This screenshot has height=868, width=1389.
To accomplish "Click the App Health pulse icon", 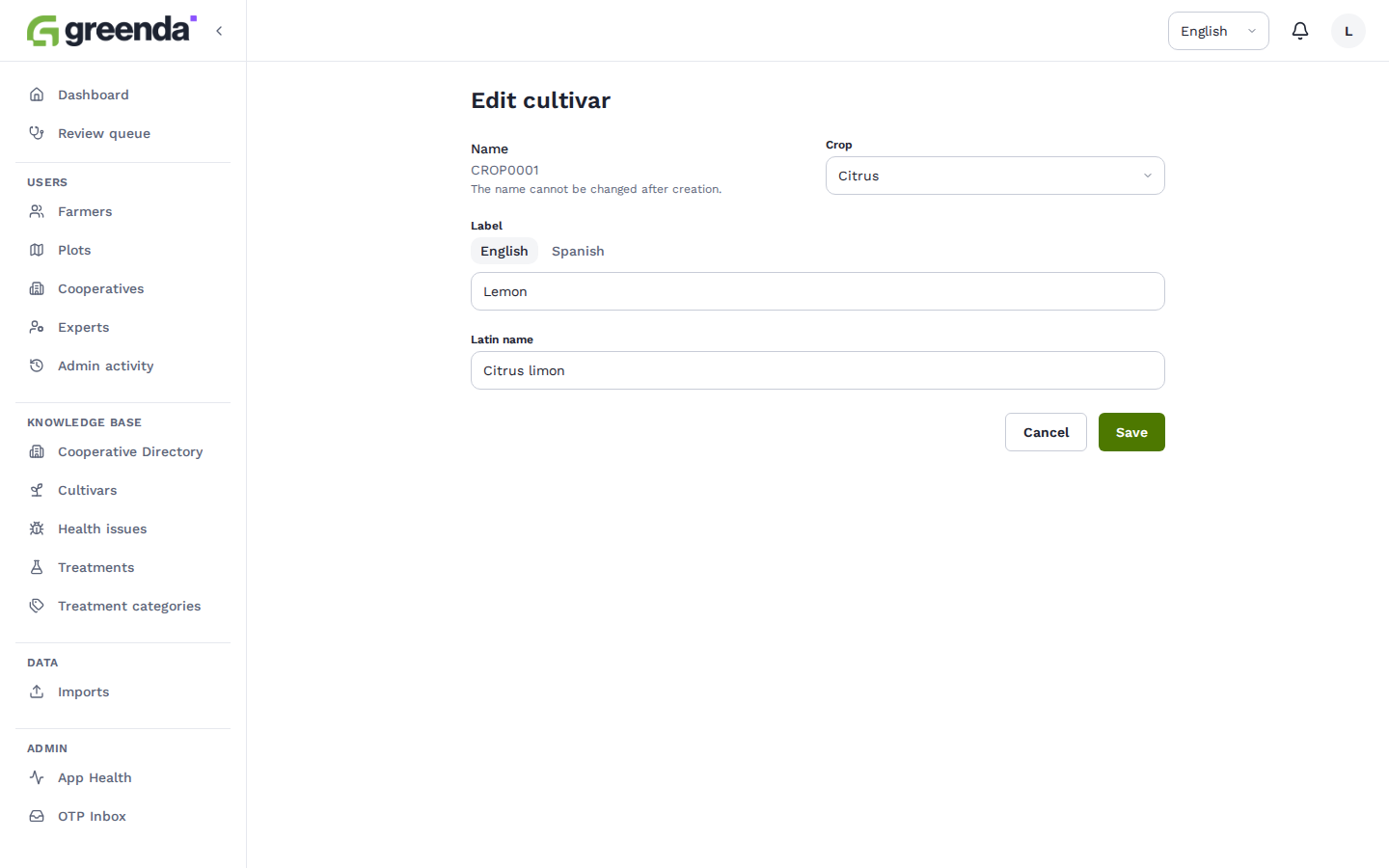I will pyautogui.click(x=37, y=777).
